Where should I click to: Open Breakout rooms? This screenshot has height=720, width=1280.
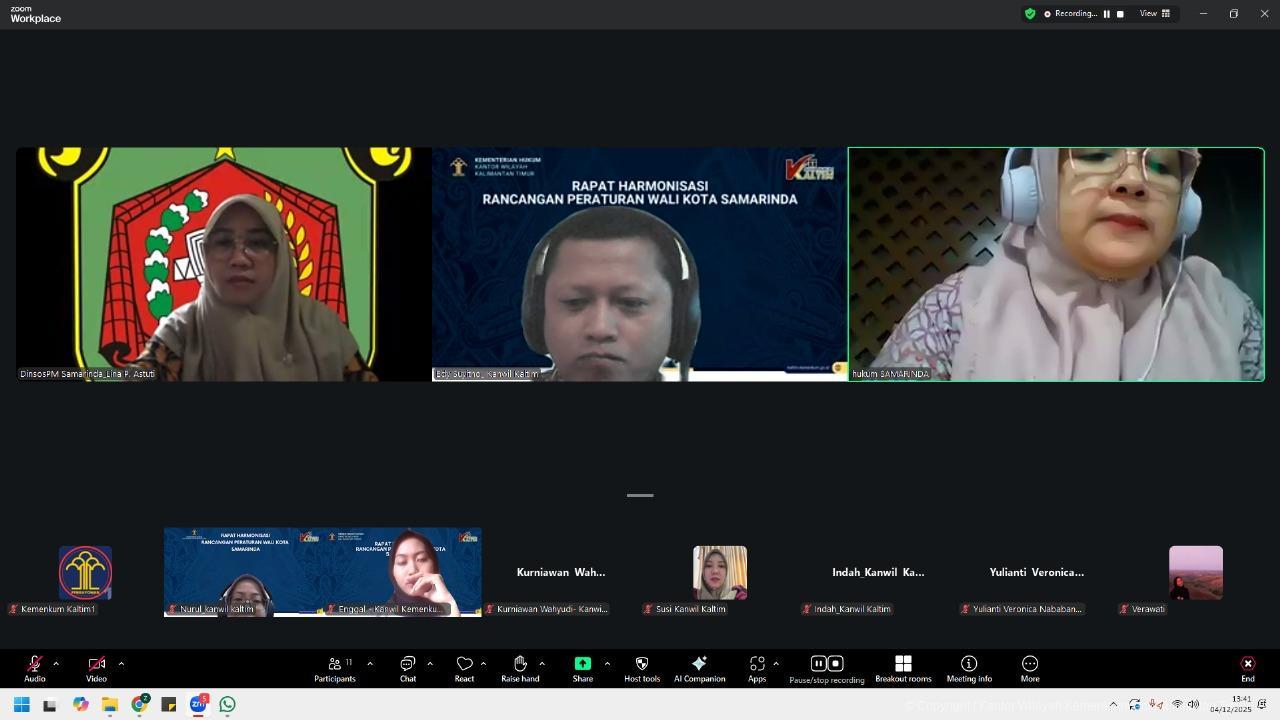pyautogui.click(x=903, y=668)
